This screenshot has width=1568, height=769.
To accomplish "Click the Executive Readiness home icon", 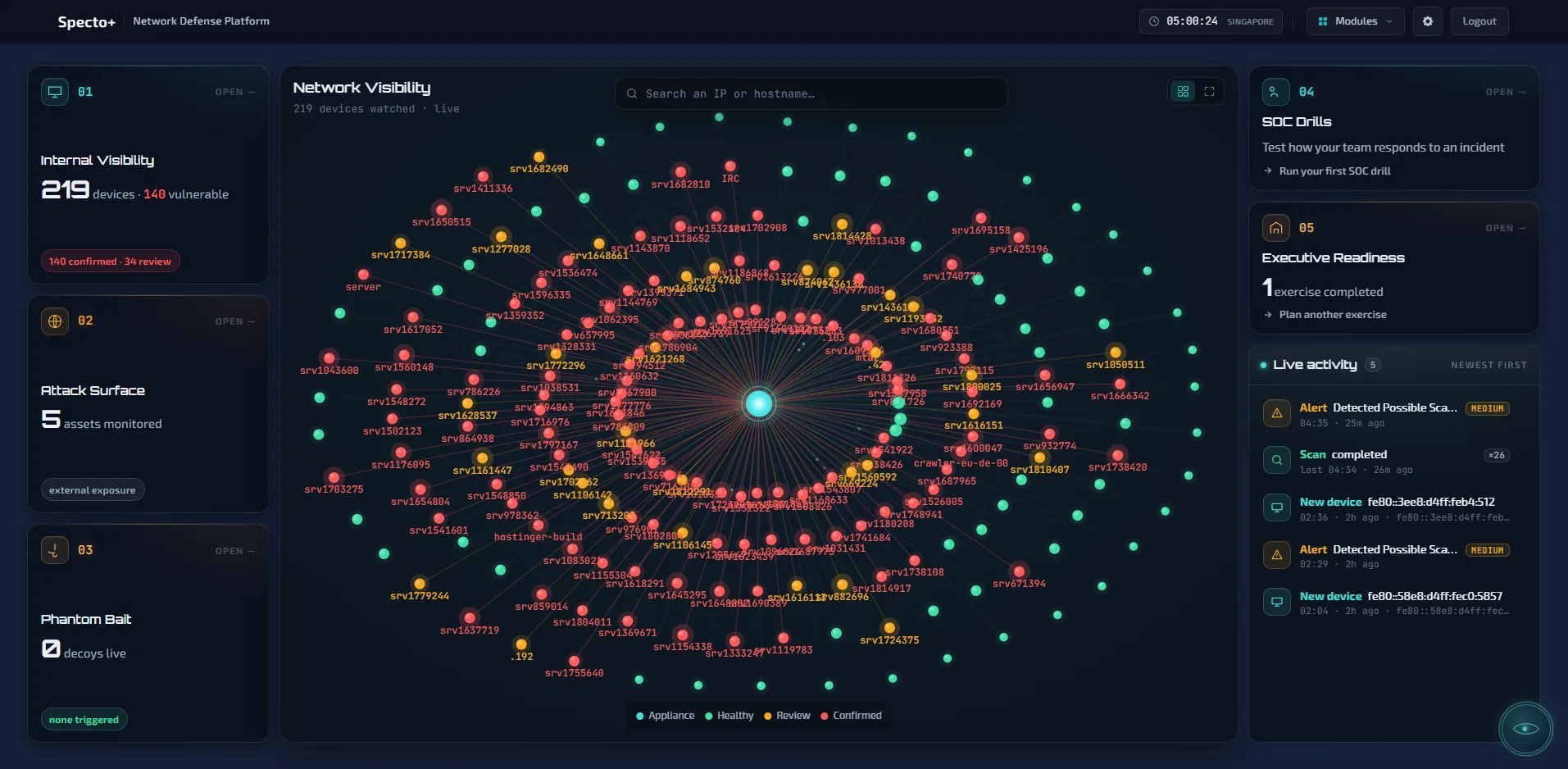I will point(1275,228).
